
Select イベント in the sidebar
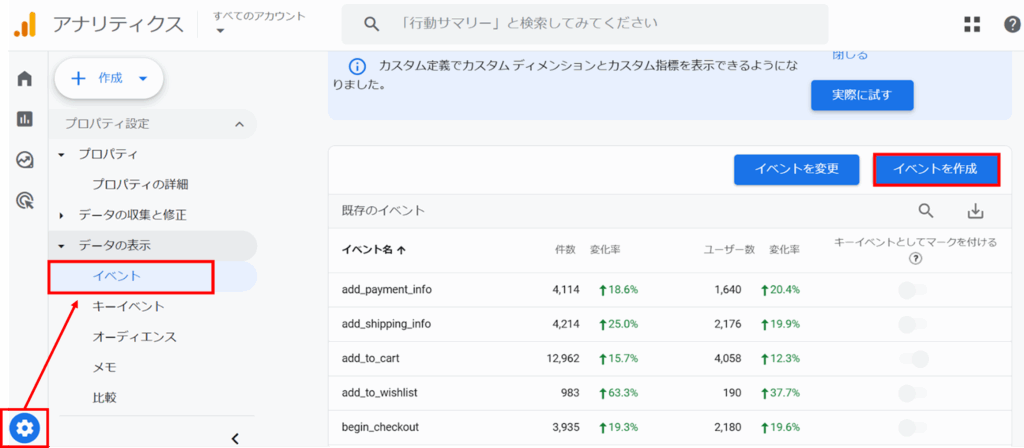coord(117,276)
